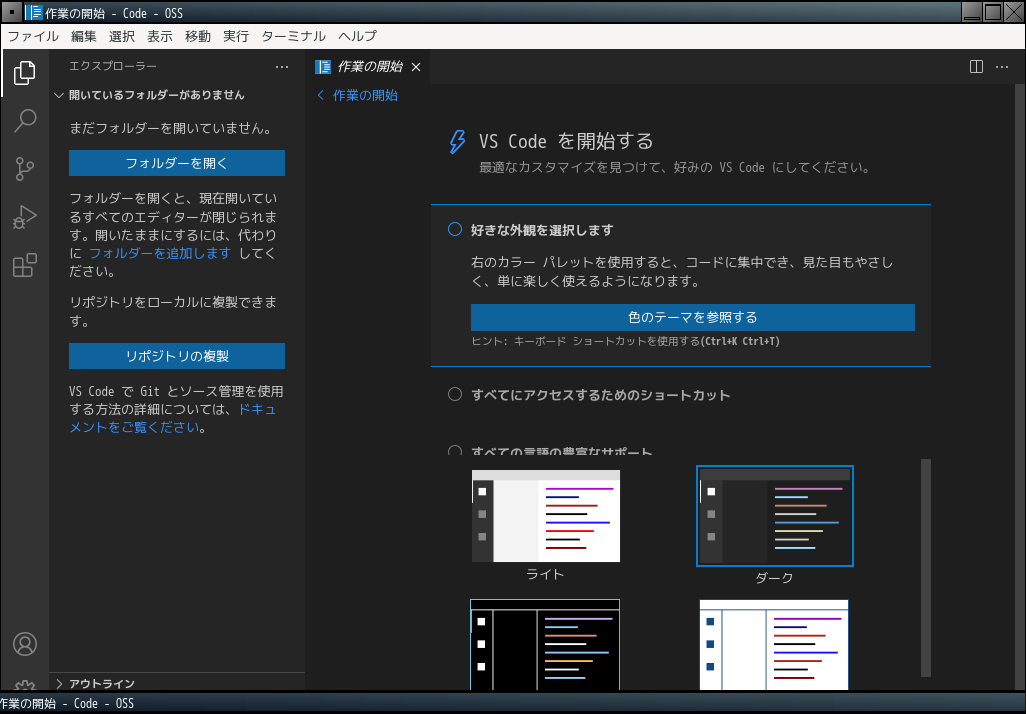
Task: Open the 実行 menu
Action: click(236, 36)
